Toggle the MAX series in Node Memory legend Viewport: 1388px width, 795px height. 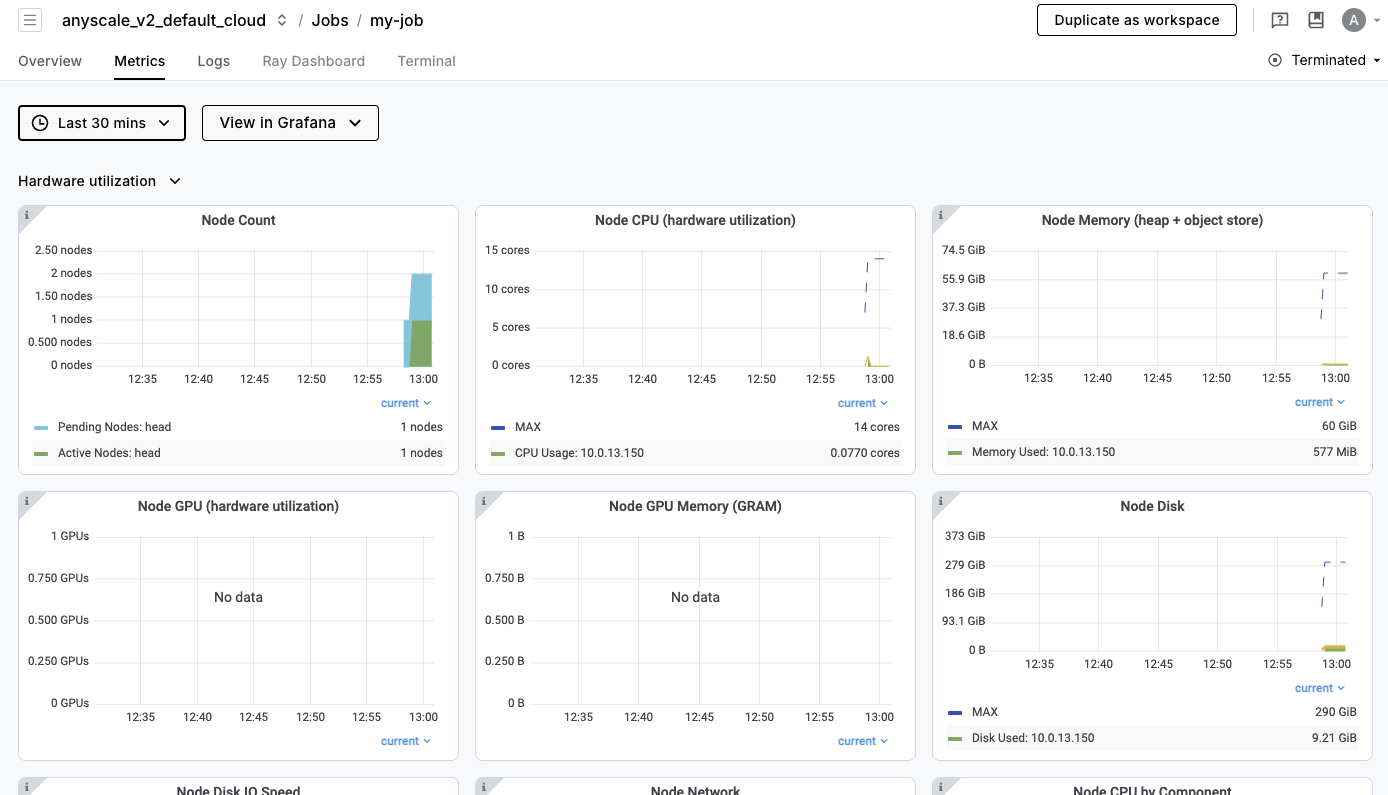(x=985, y=426)
